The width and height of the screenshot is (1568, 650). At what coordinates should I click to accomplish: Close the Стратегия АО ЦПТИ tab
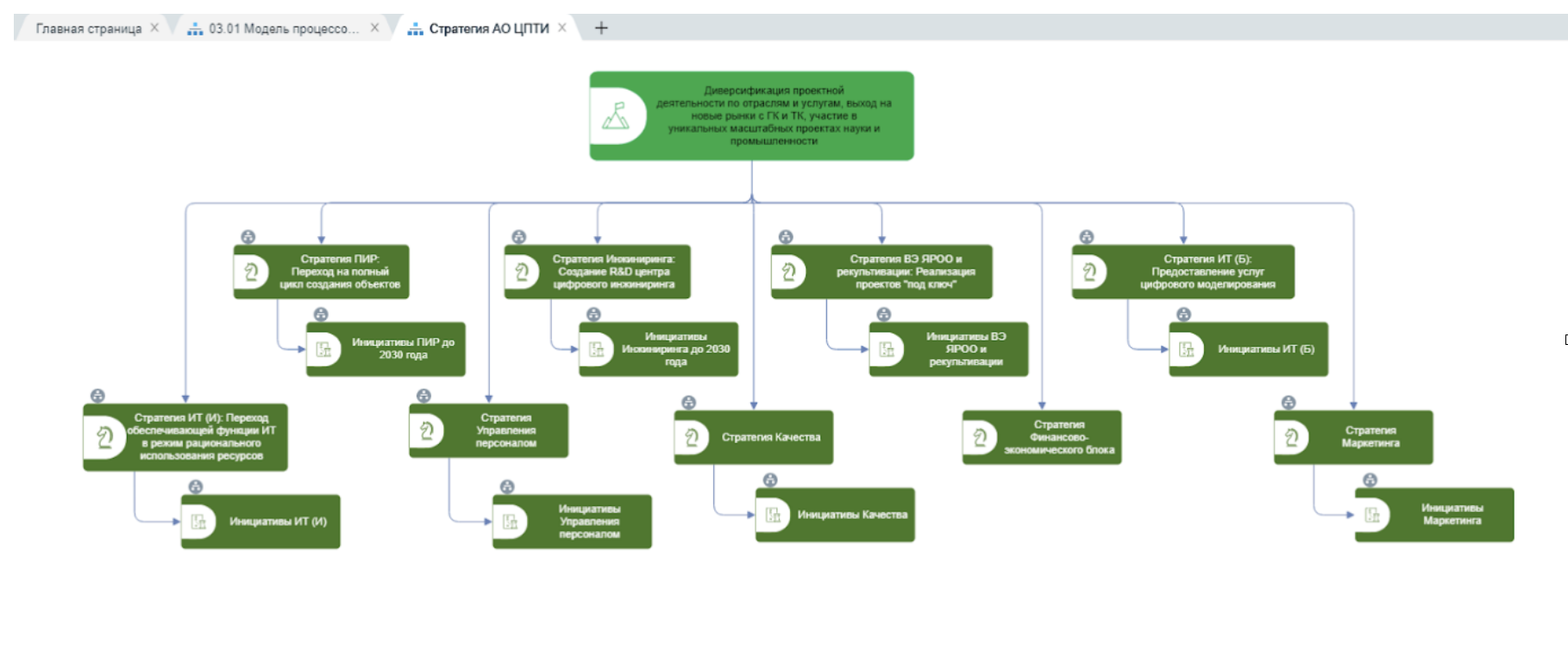pyautogui.click(x=562, y=28)
